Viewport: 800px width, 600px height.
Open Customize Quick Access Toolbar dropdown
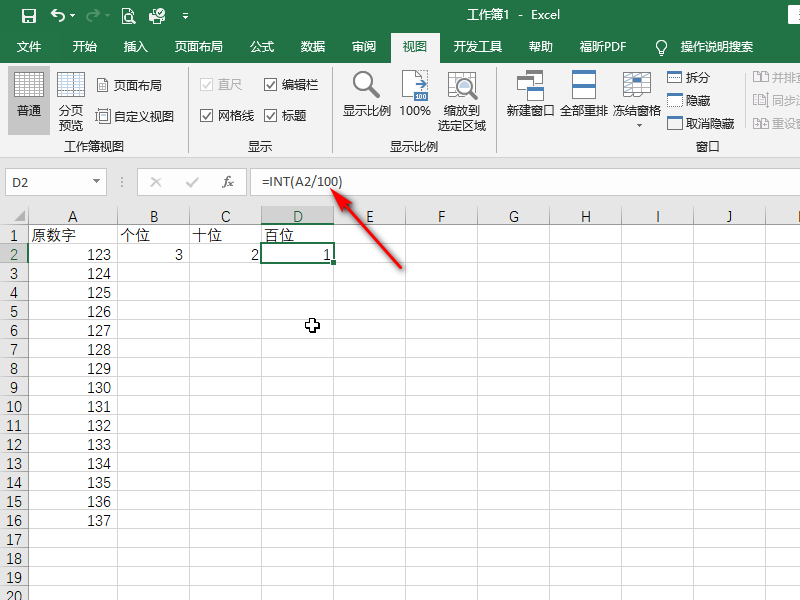tap(185, 16)
